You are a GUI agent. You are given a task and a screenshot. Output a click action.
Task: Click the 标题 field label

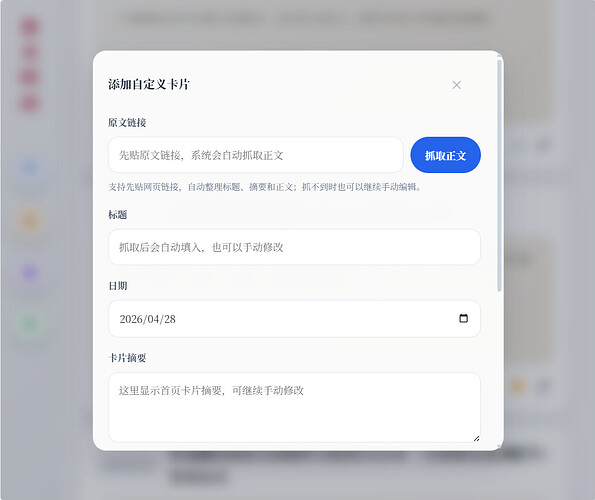click(x=118, y=215)
